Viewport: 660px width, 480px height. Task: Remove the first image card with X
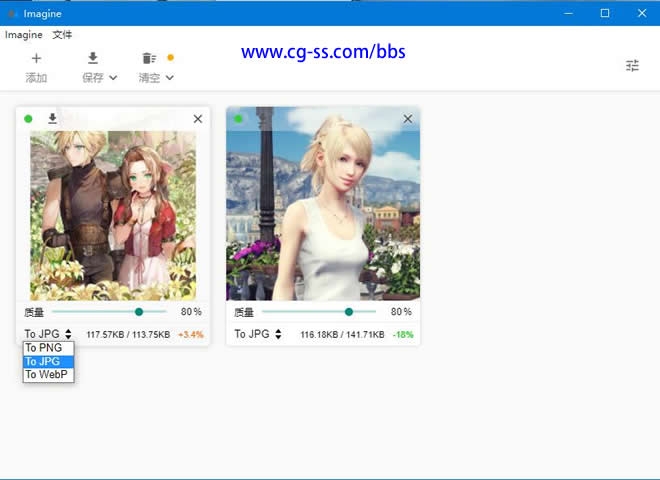(x=197, y=119)
